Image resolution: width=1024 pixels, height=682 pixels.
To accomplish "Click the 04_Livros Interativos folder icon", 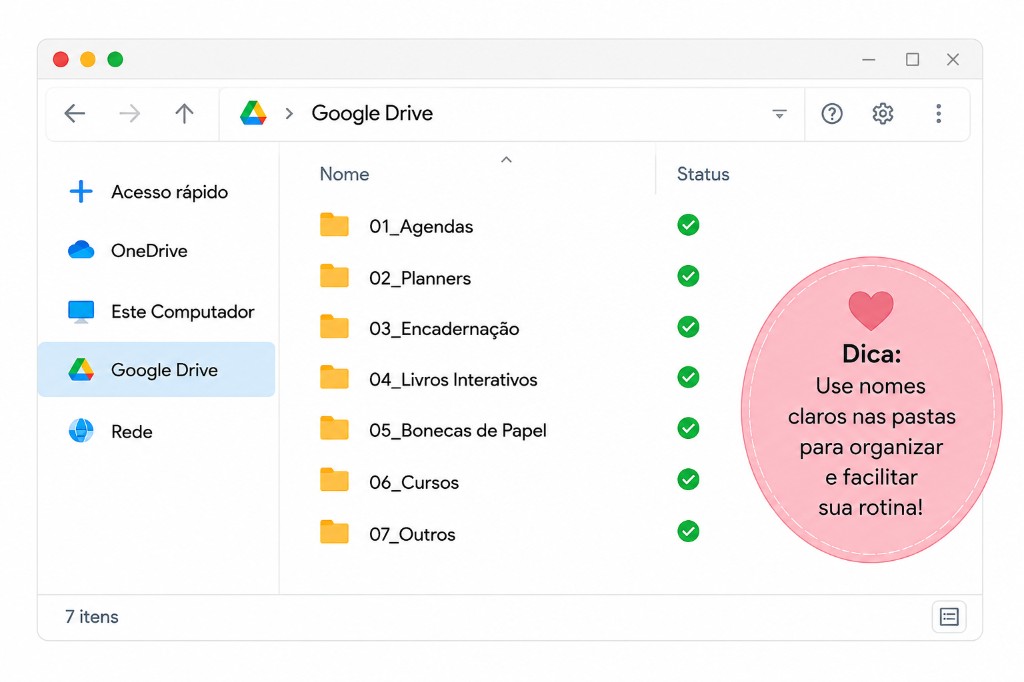I will click(x=334, y=378).
